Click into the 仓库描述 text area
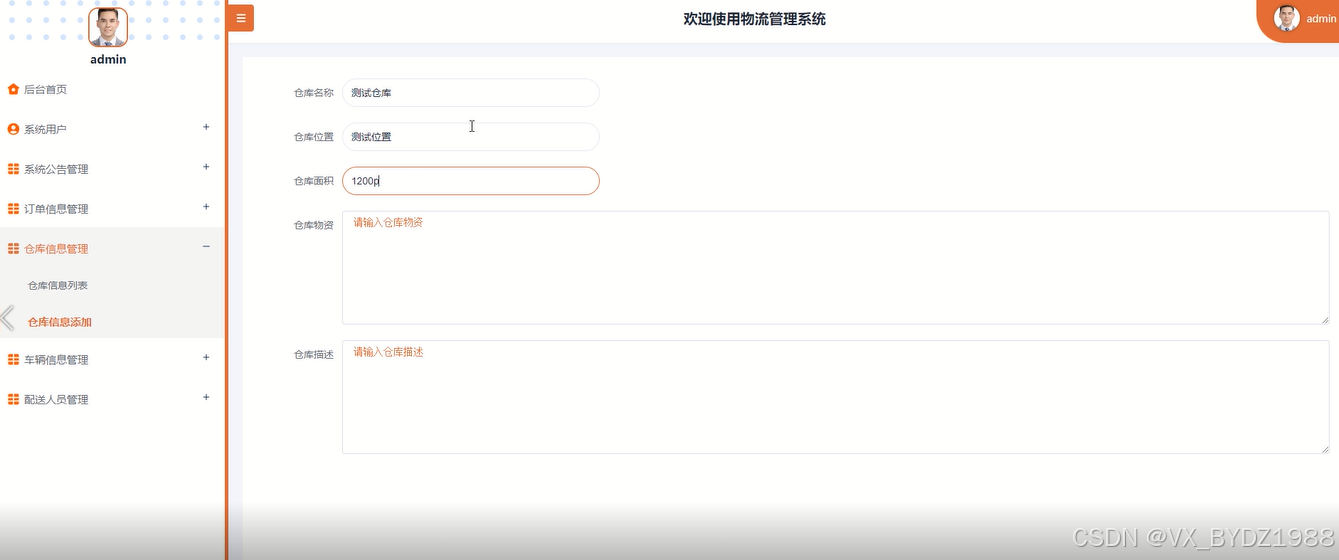 coord(835,397)
